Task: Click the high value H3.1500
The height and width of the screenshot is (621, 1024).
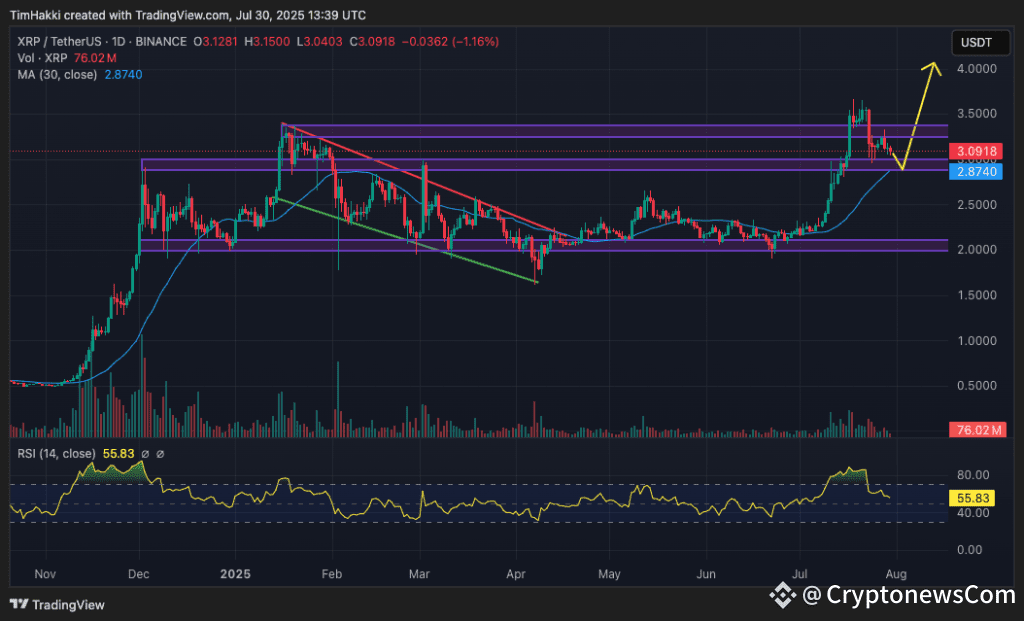Action: [x=267, y=42]
